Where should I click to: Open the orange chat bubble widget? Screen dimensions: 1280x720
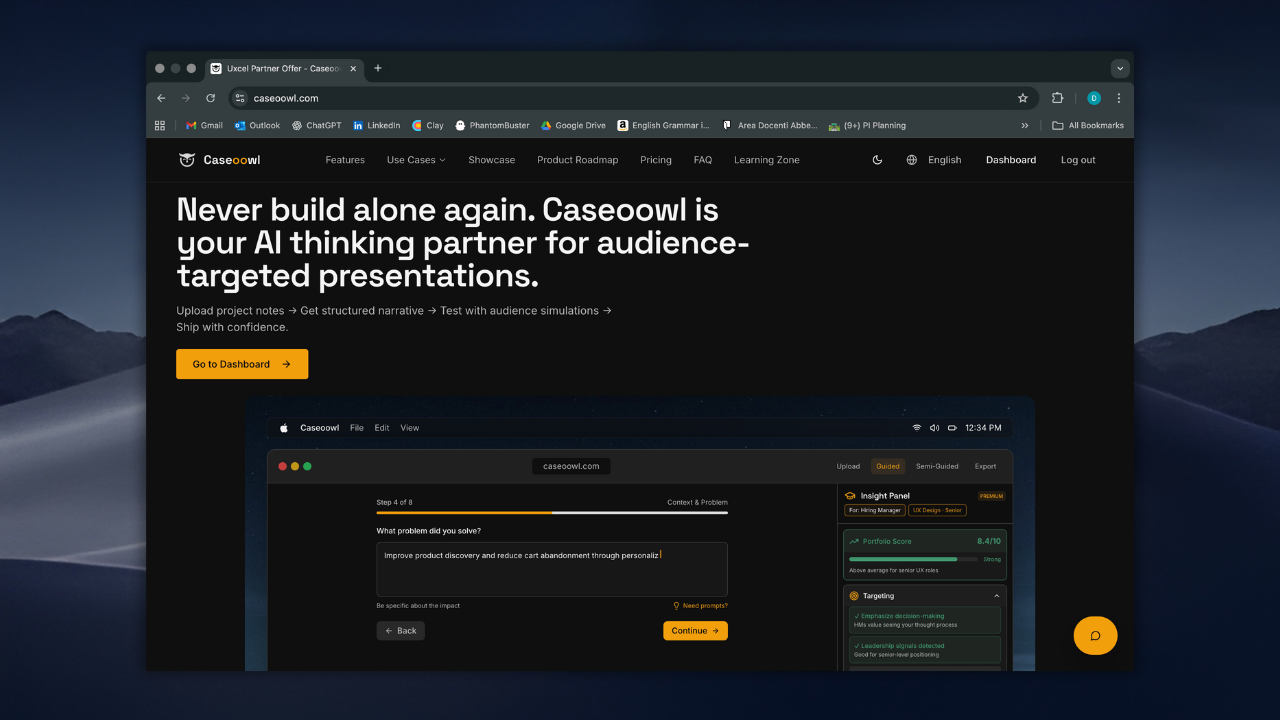1095,635
